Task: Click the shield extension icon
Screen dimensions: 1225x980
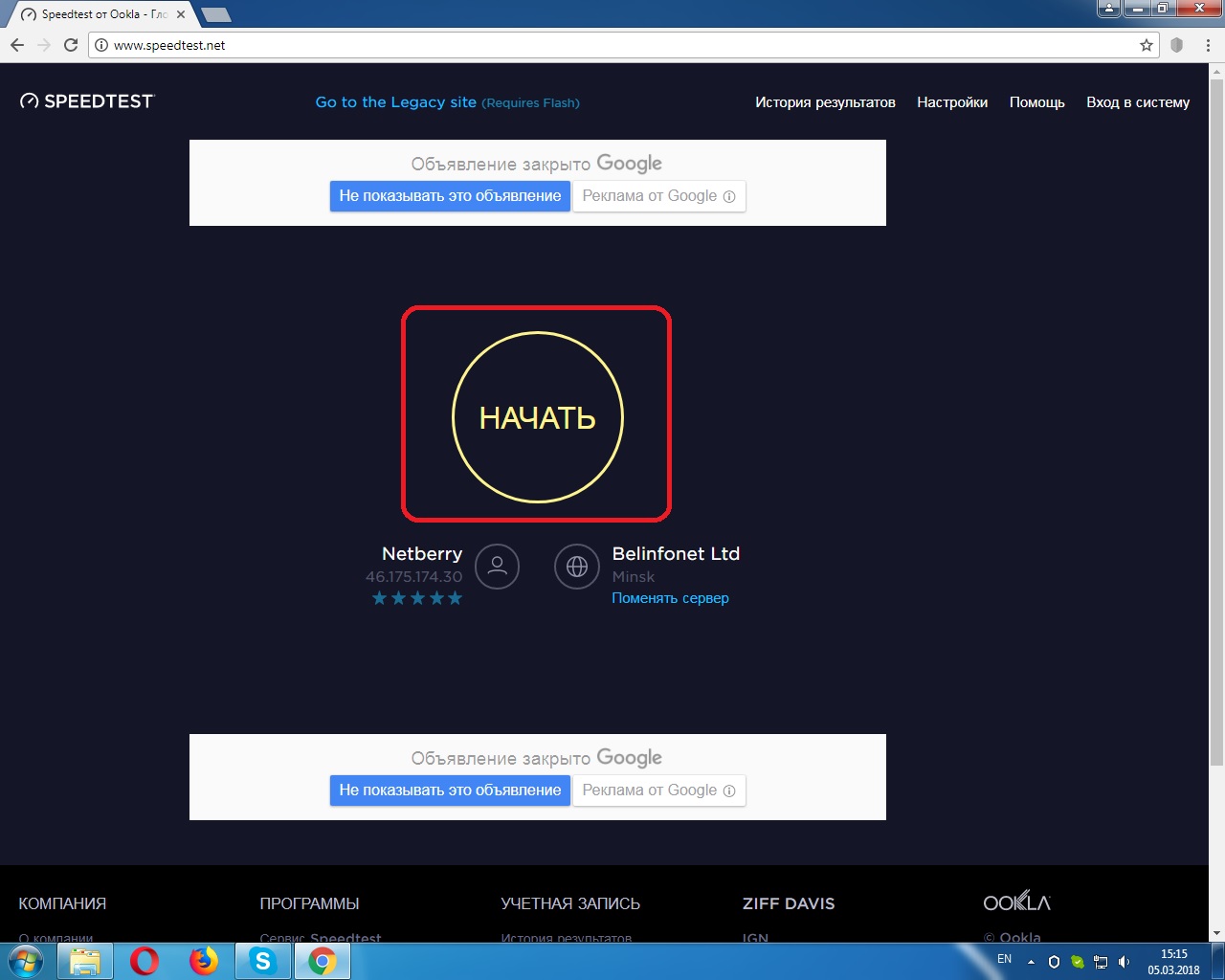Action: coord(1177,45)
